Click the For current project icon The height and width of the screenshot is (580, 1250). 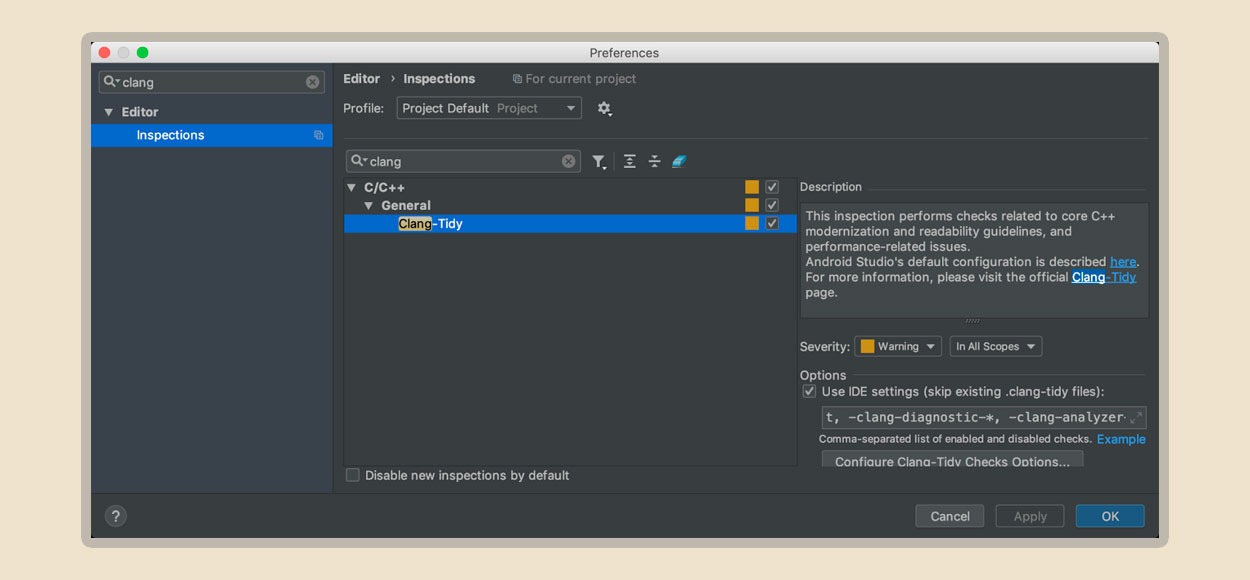pyautogui.click(x=517, y=79)
